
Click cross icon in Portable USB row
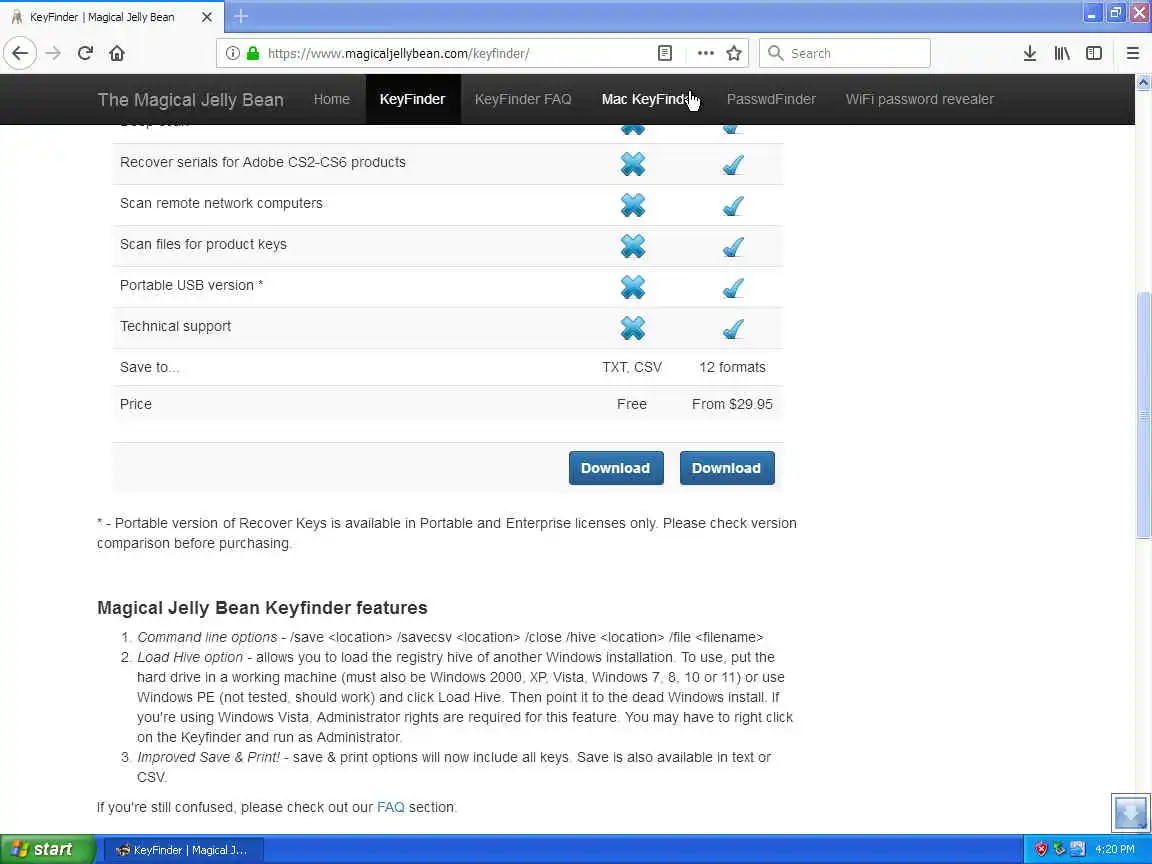point(632,287)
